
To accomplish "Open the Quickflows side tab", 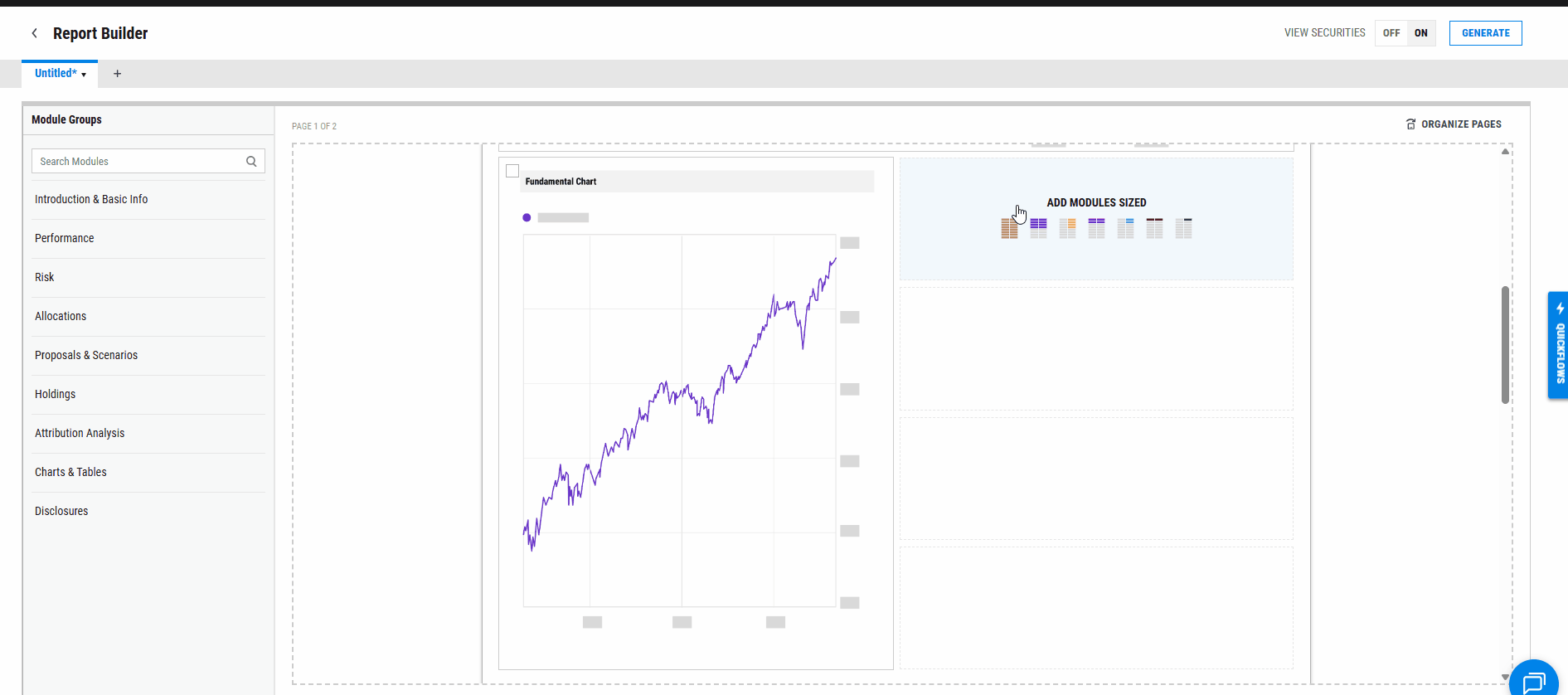I will [1559, 345].
